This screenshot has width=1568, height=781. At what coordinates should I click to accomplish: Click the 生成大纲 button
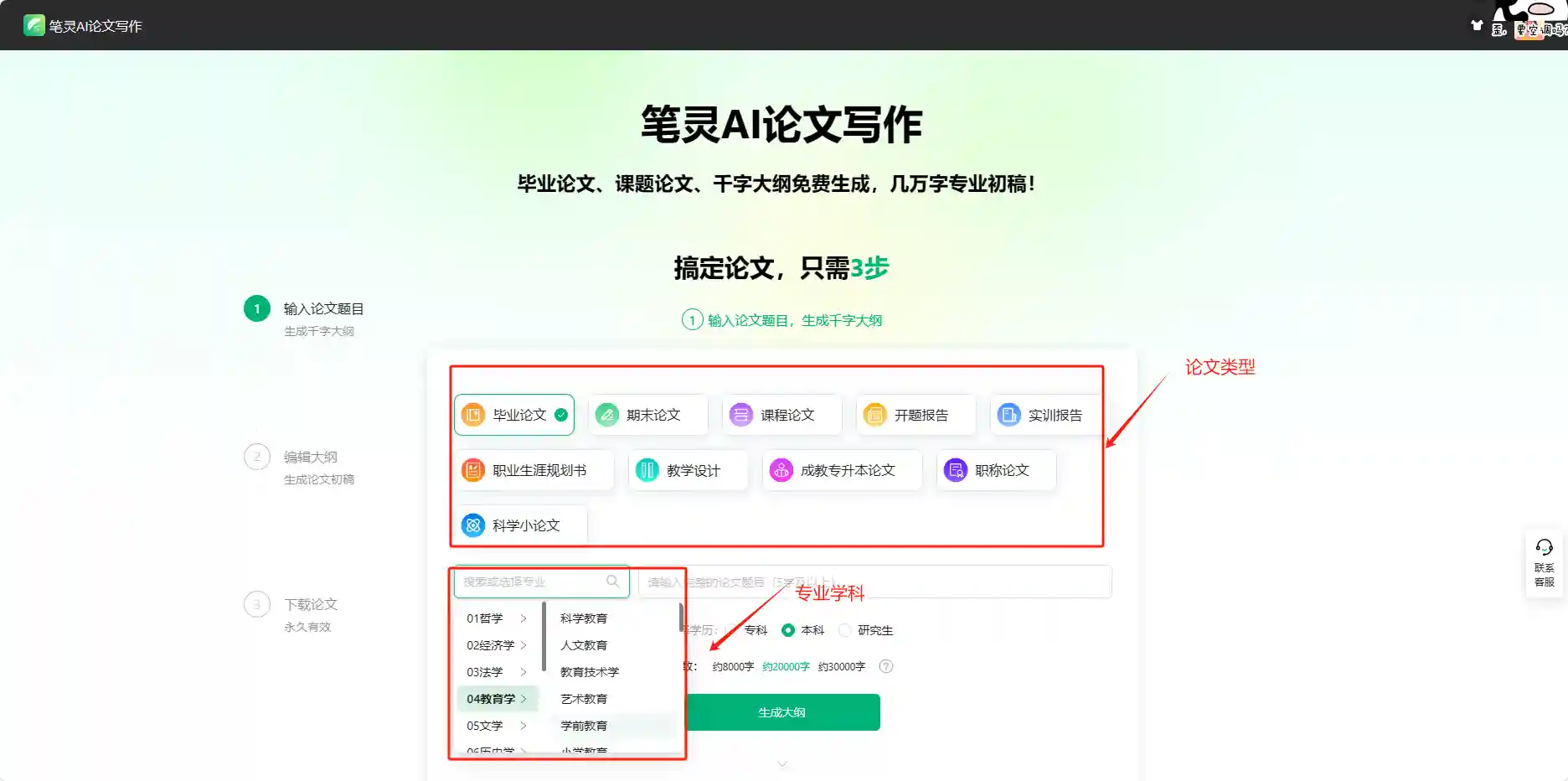click(782, 712)
